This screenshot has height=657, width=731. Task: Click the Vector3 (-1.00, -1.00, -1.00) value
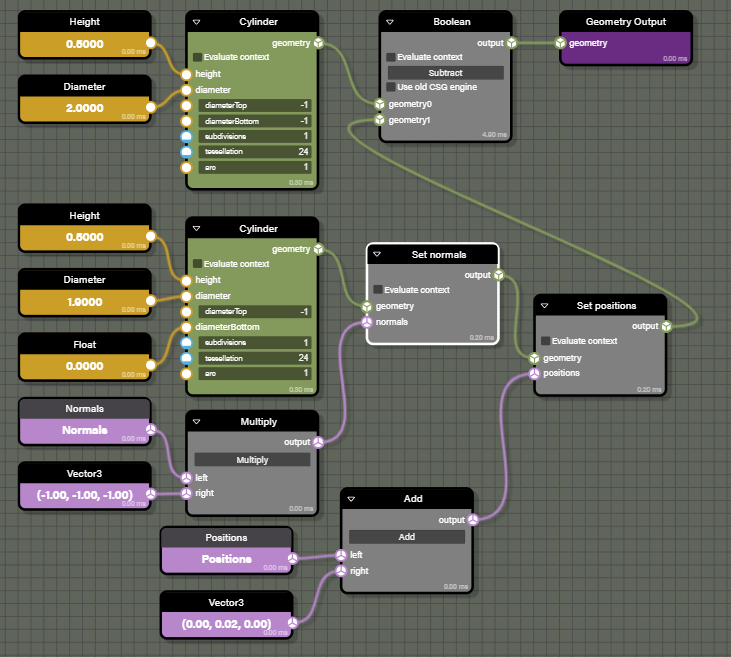(x=84, y=495)
